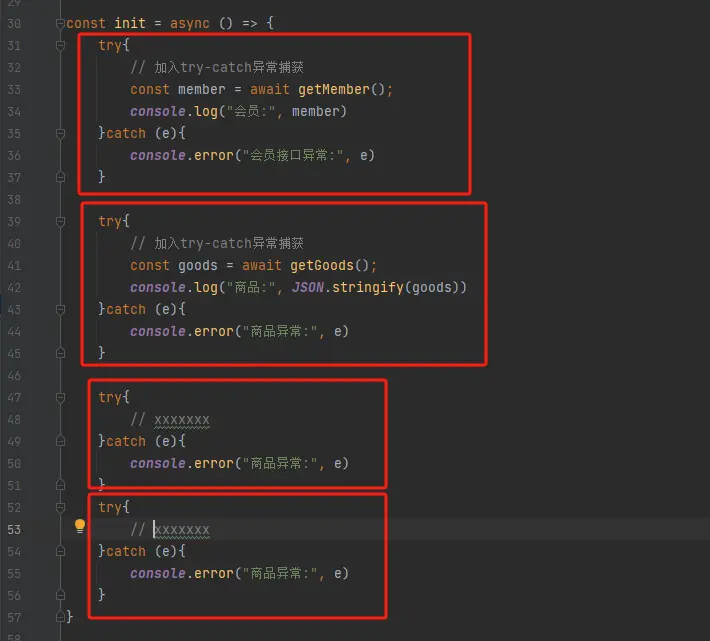Click console.error on line 44
The height and width of the screenshot is (641, 710).
182,331
